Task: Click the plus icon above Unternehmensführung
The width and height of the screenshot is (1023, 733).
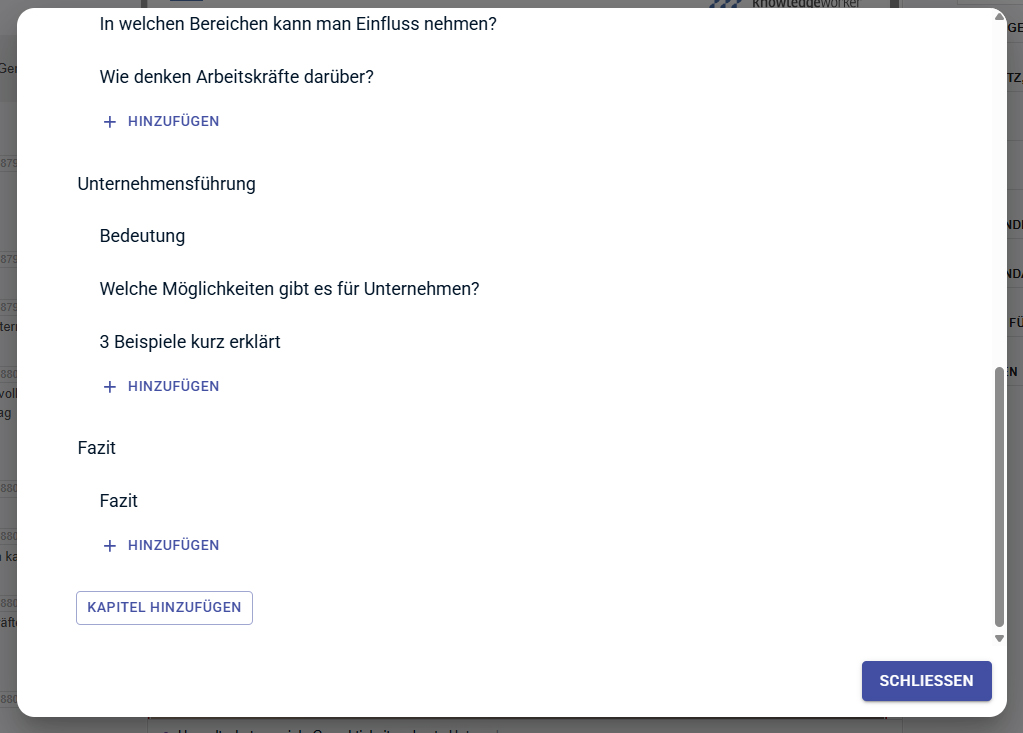Action: click(x=109, y=121)
